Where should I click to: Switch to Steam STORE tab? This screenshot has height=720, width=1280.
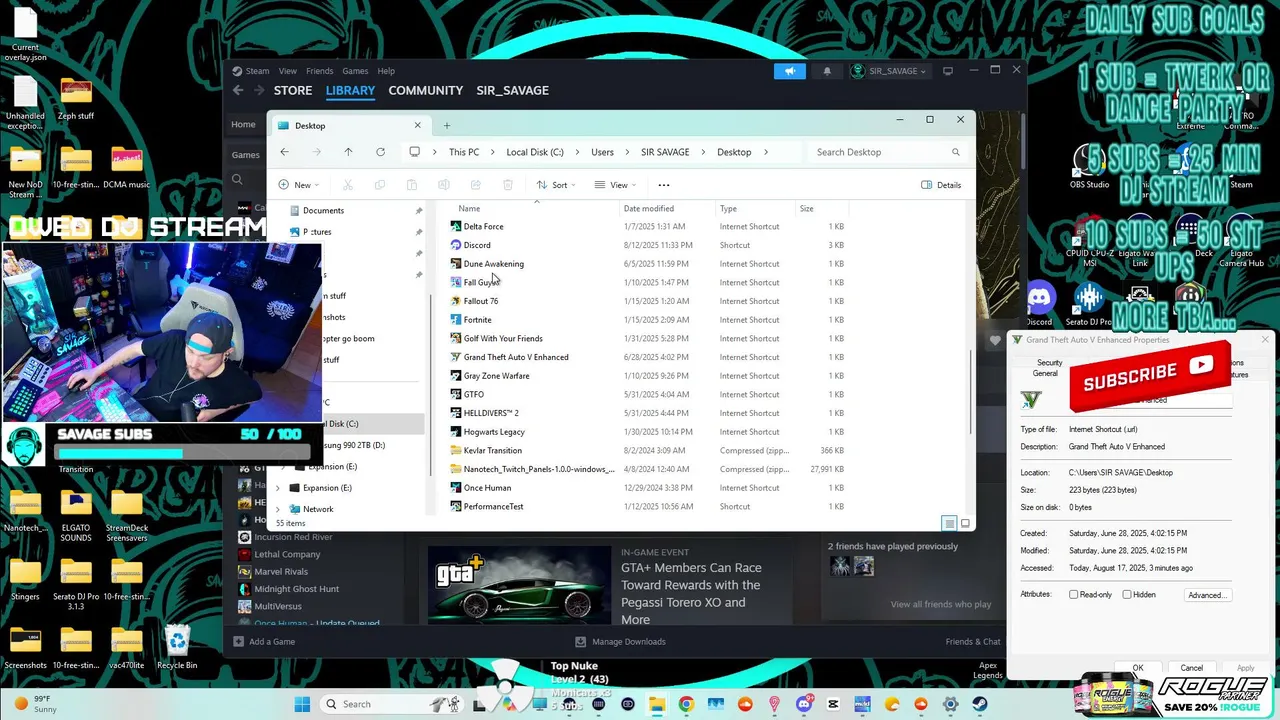click(x=293, y=90)
